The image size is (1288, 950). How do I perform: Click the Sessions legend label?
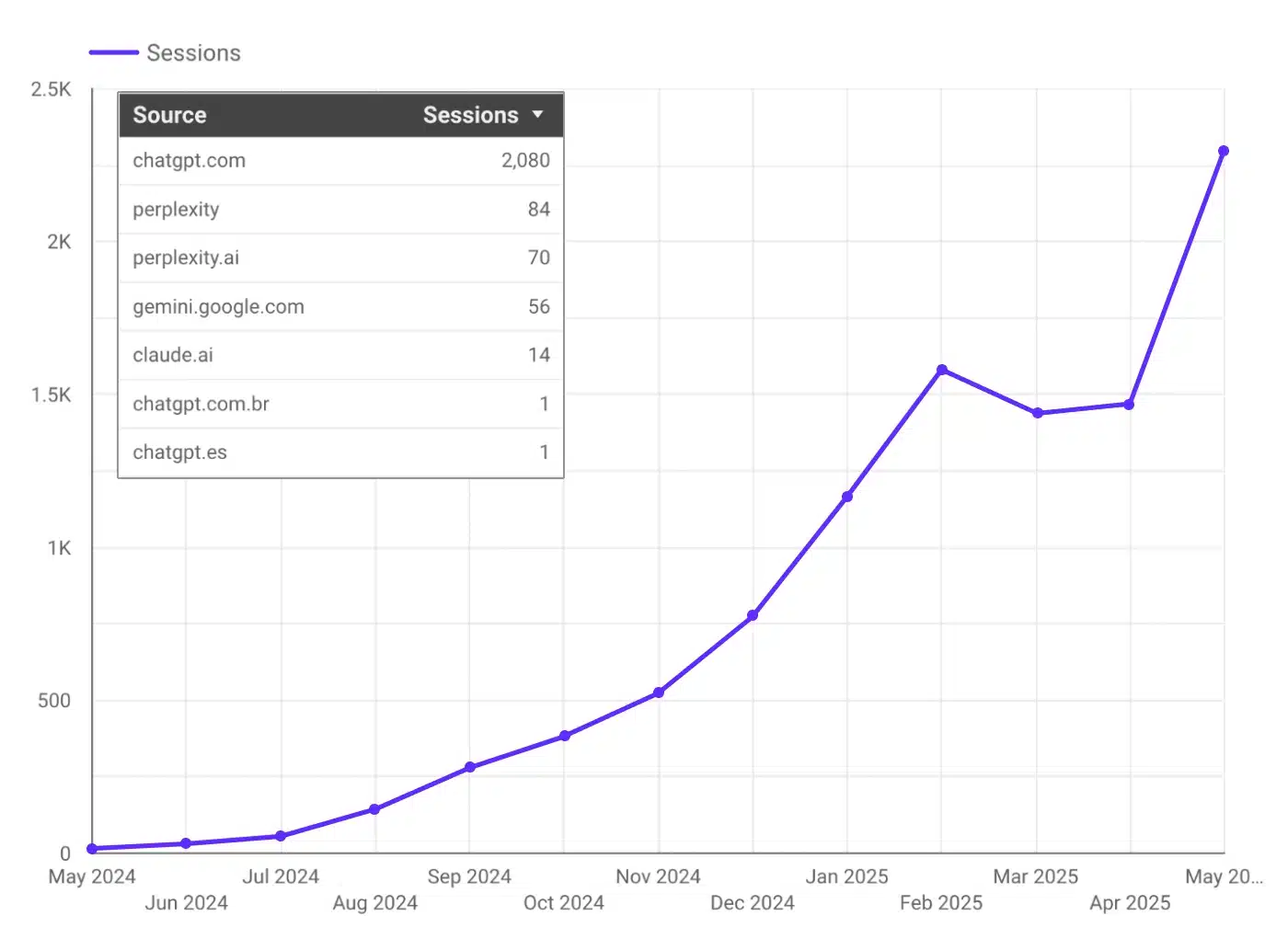(193, 52)
